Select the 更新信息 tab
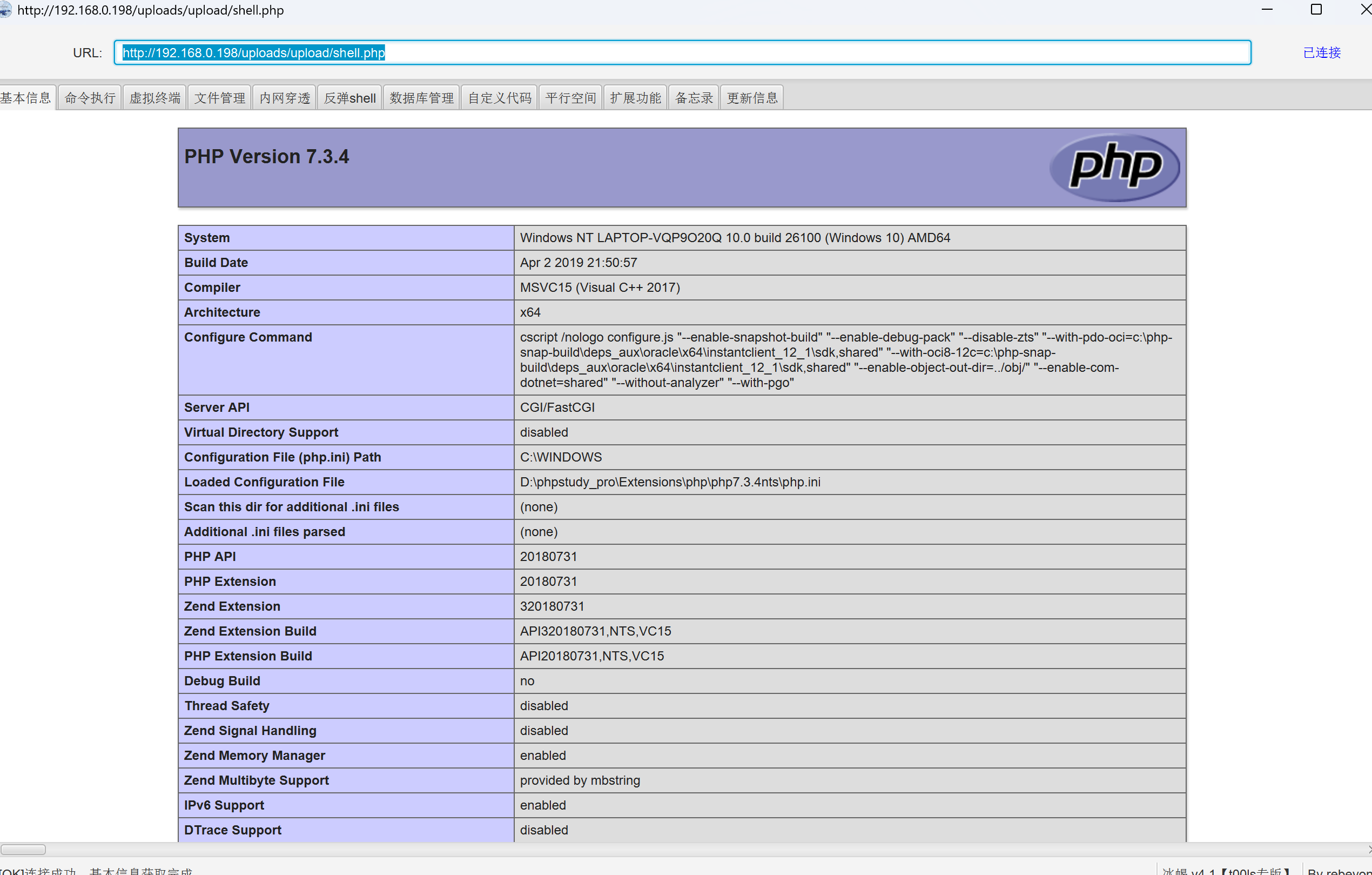 click(752, 97)
